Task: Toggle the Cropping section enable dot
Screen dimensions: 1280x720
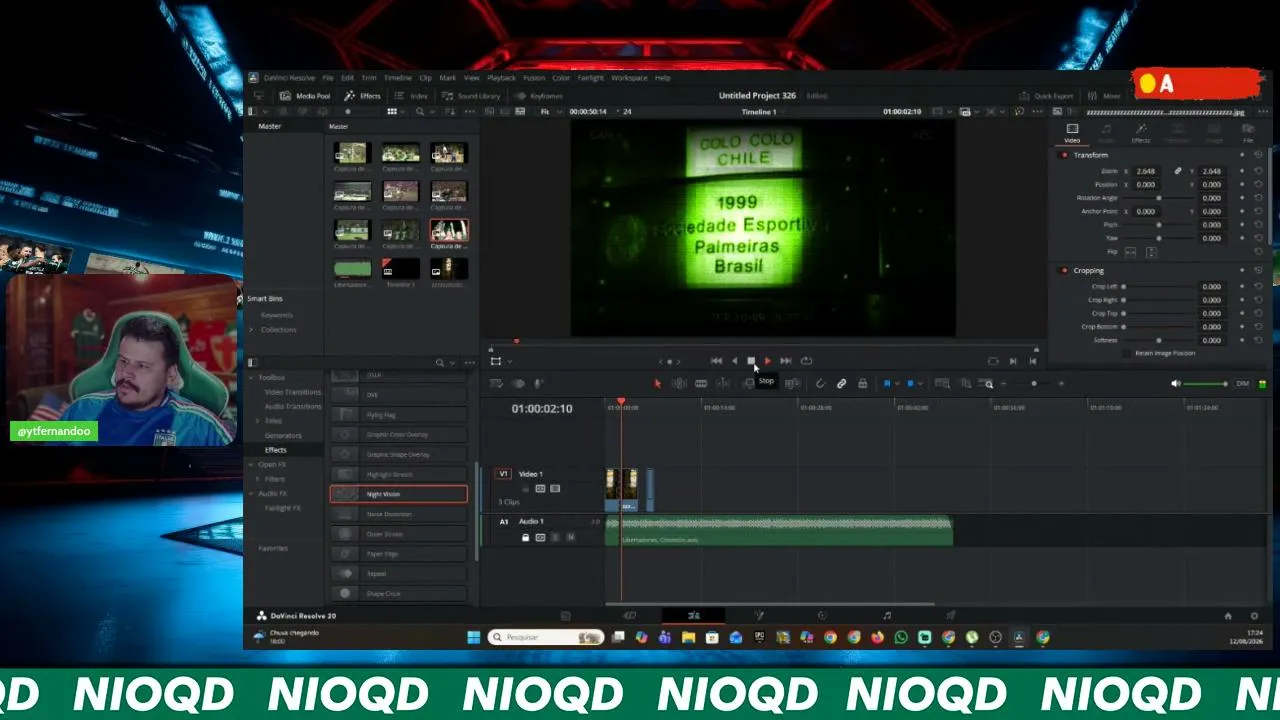Action: pos(1065,271)
